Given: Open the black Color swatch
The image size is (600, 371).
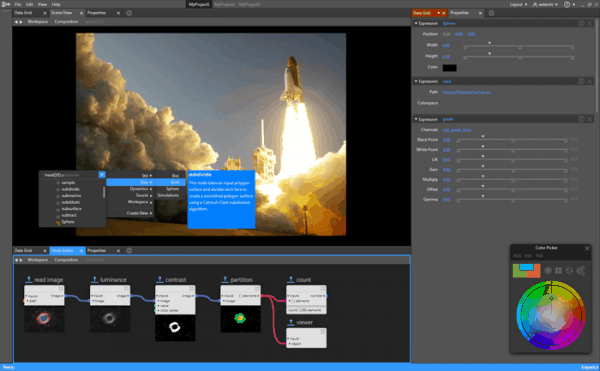Looking at the screenshot, I should pos(450,68).
